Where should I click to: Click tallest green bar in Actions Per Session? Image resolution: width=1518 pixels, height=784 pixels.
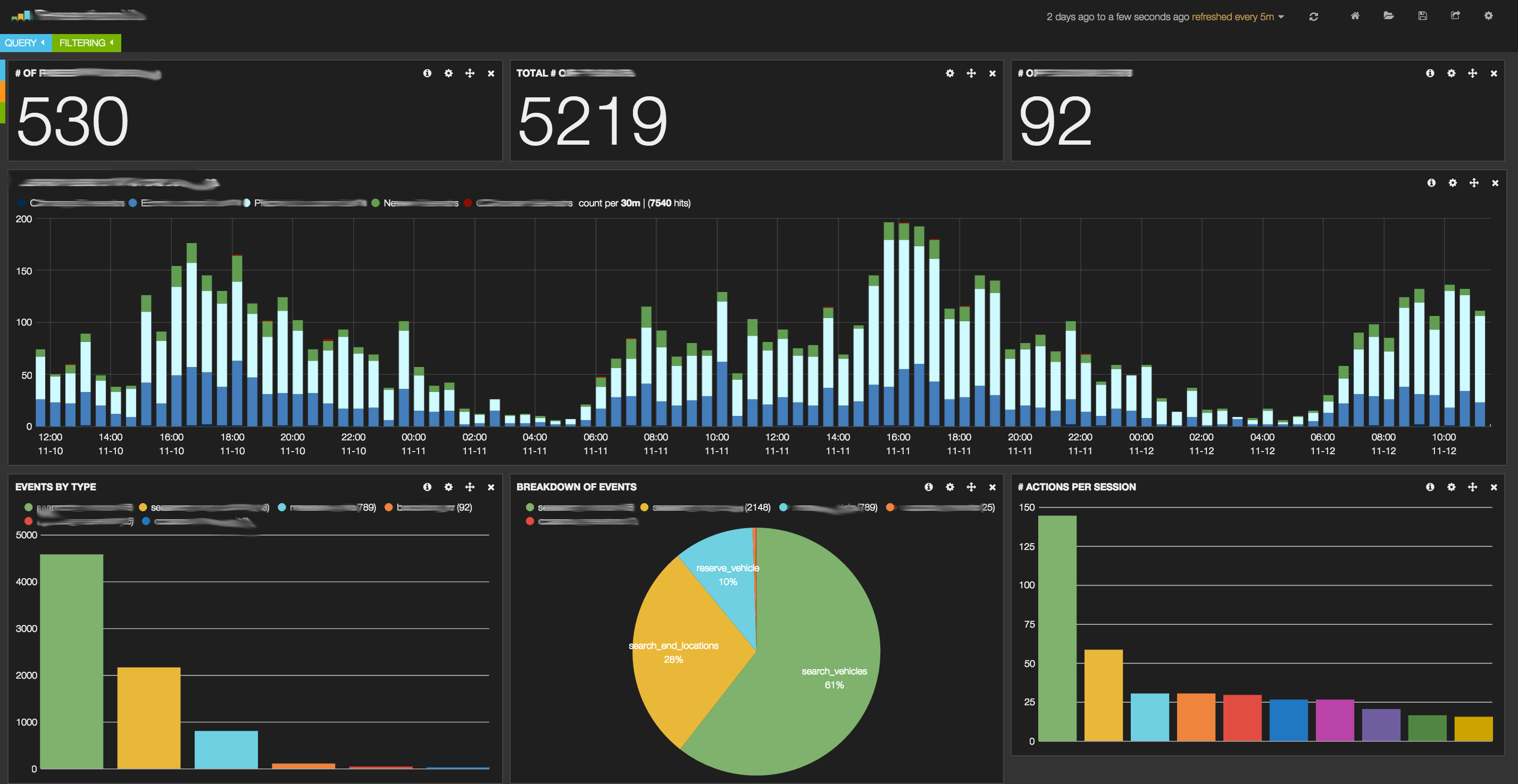tap(1057, 628)
